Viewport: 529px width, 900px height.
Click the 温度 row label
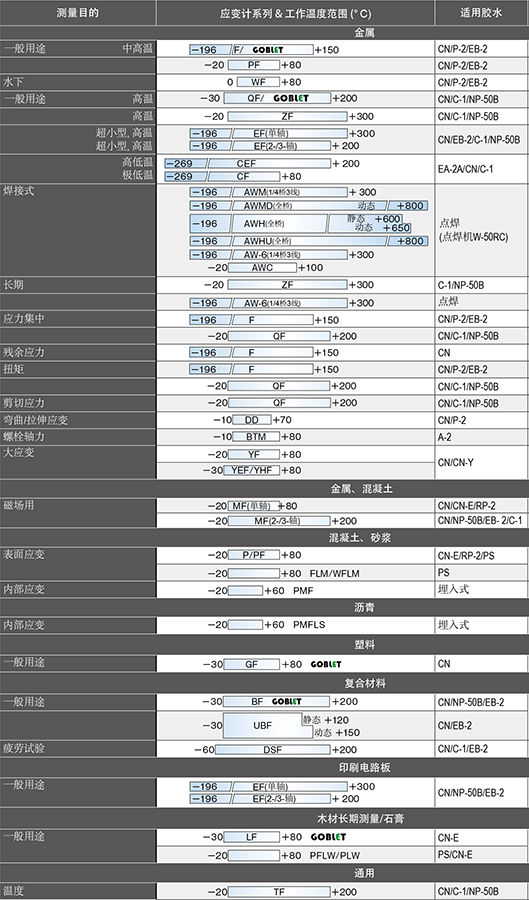[x=13, y=891]
